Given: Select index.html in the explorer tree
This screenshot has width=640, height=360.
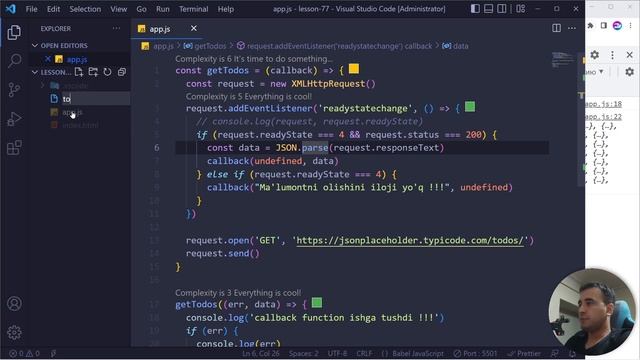Looking at the screenshot, I should coord(80,125).
